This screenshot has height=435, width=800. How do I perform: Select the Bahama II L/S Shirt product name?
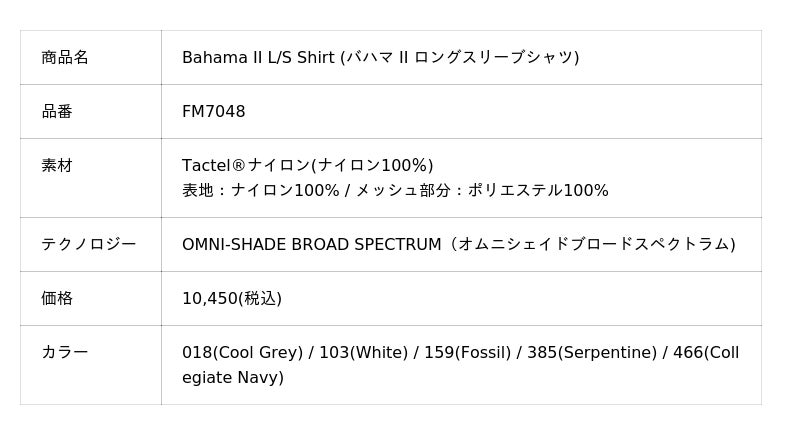(258, 57)
